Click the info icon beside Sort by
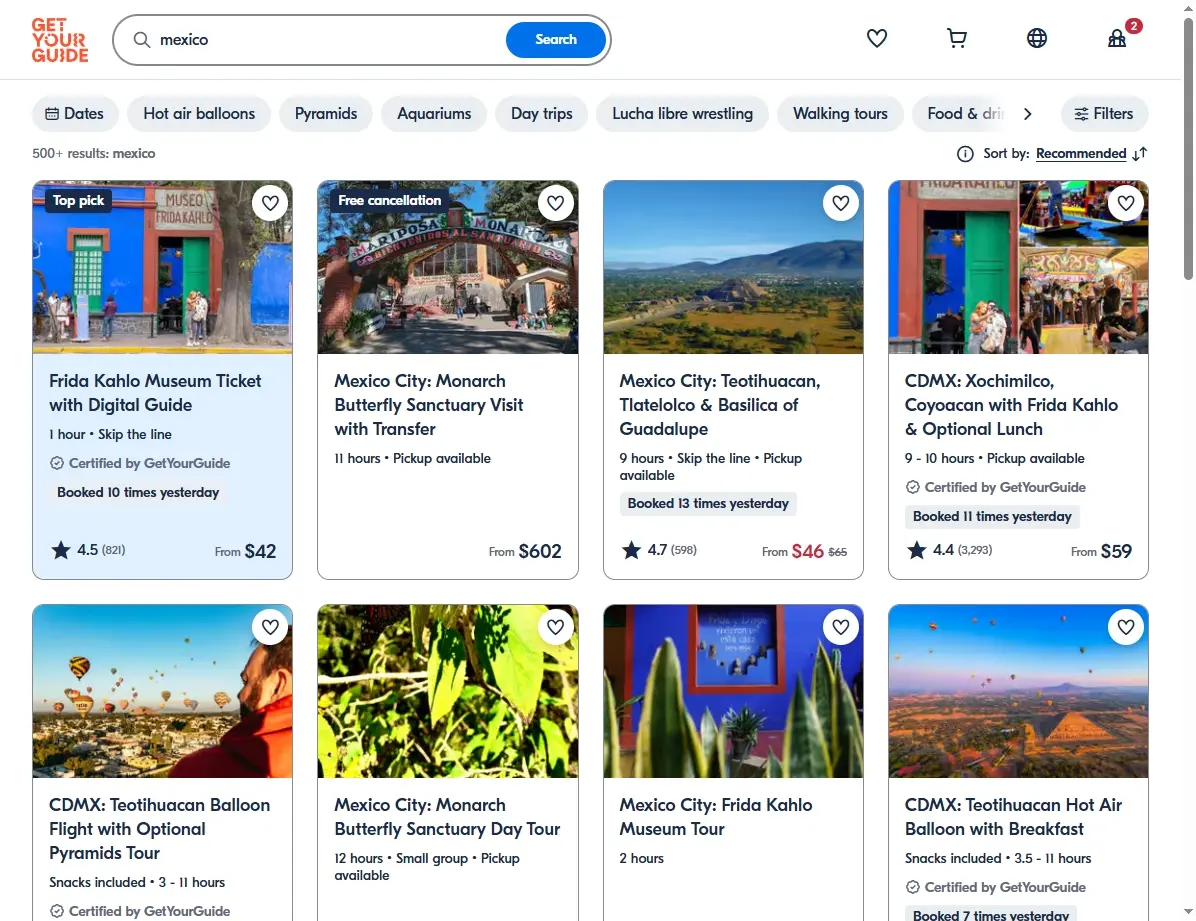Image resolution: width=1196 pixels, height=921 pixels. pyautogui.click(x=965, y=154)
